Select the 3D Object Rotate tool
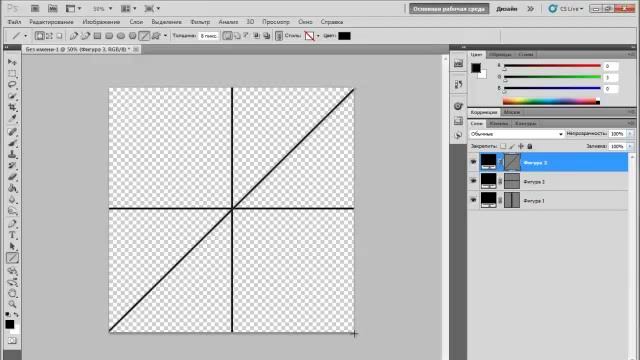640x360 pixels. click(12, 271)
